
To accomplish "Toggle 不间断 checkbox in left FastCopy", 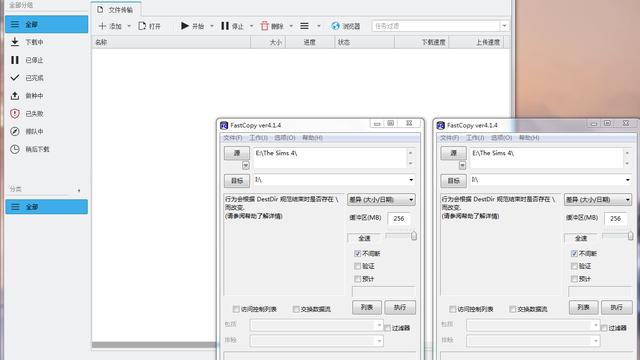I will 358,254.
